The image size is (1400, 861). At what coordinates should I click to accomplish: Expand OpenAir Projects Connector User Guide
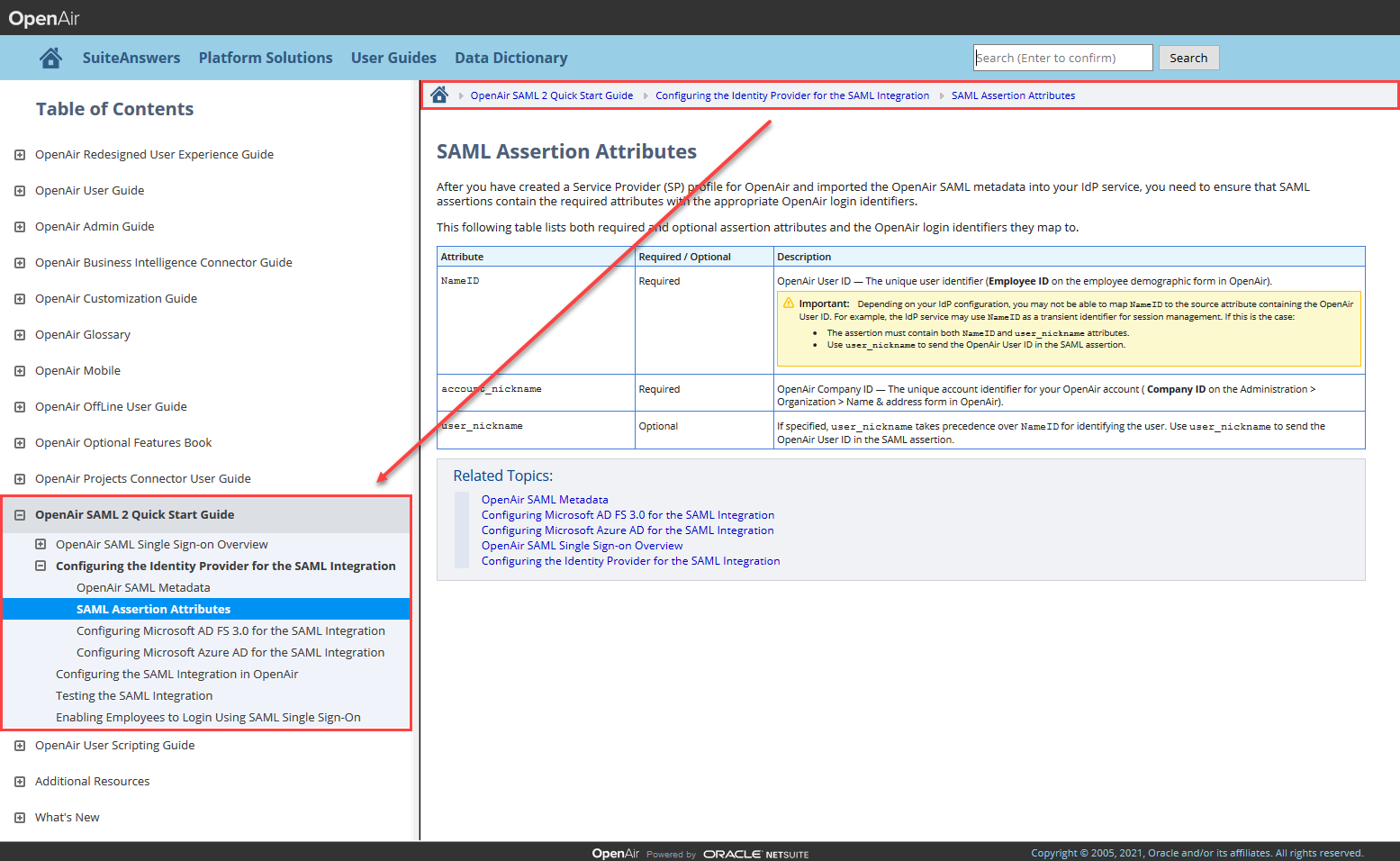[x=20, y=479]
